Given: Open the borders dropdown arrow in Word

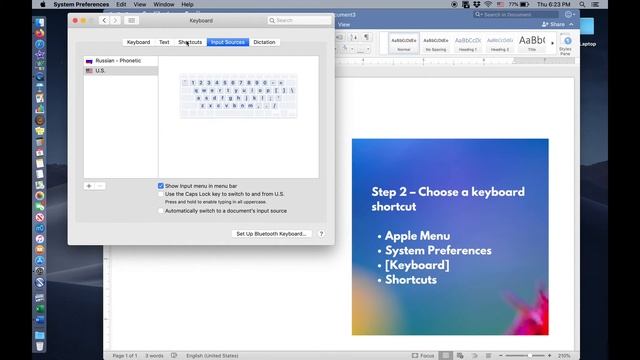Looking at the screenshot, I should pos(368,50).
